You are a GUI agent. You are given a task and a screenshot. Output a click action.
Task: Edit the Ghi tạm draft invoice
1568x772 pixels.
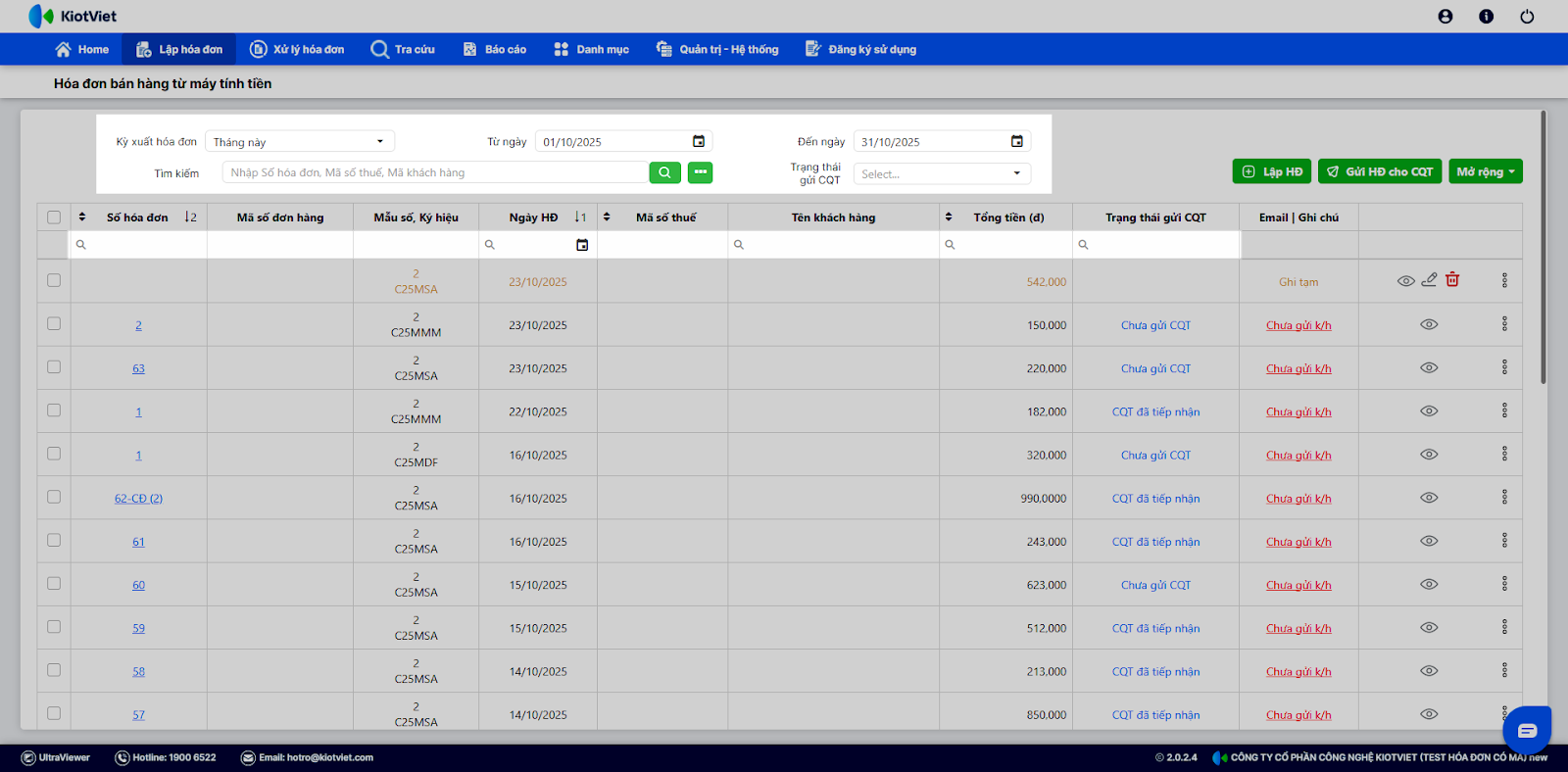click(1430, 280)
